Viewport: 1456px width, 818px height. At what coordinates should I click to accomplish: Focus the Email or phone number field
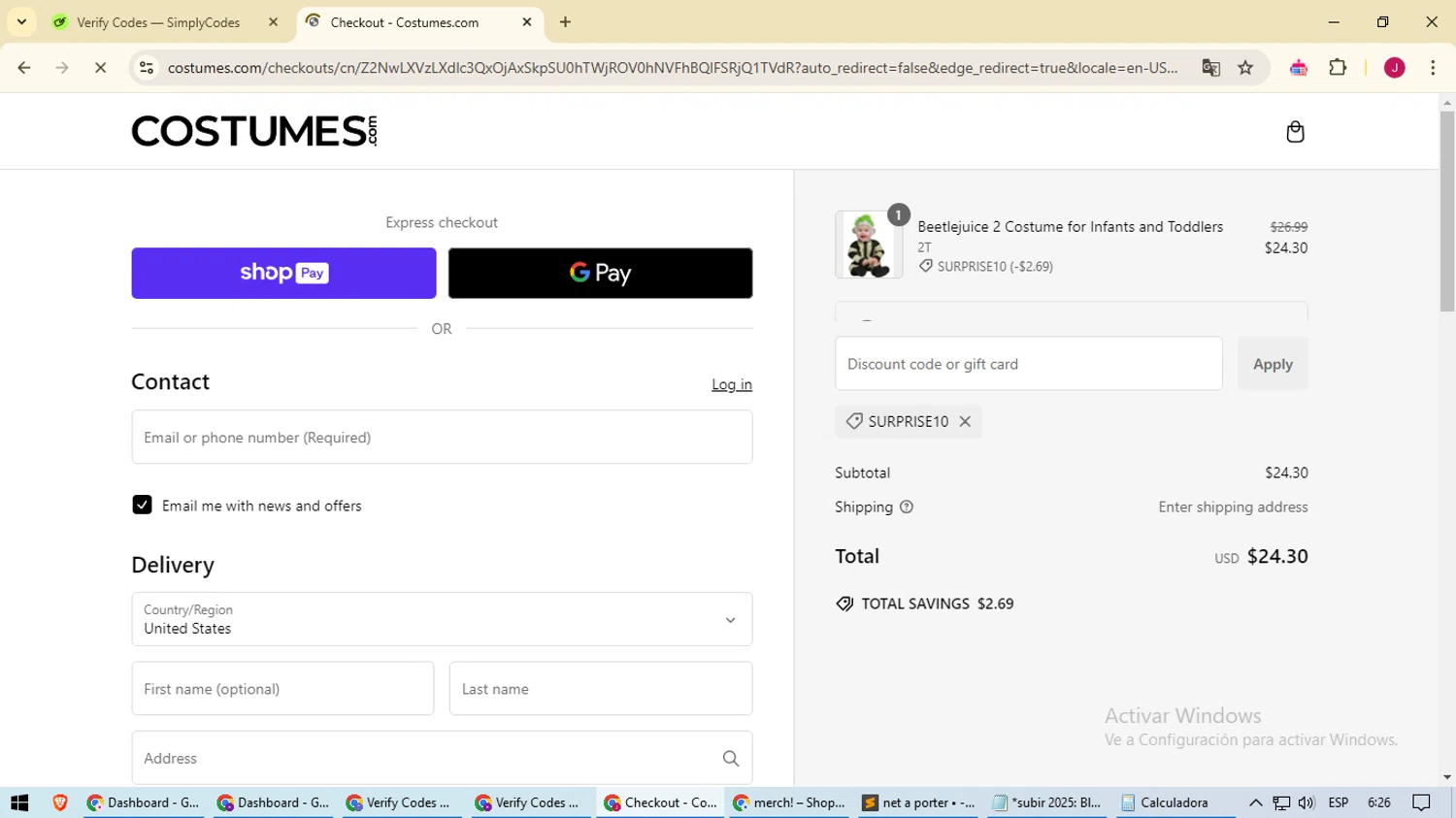point(442,437)
